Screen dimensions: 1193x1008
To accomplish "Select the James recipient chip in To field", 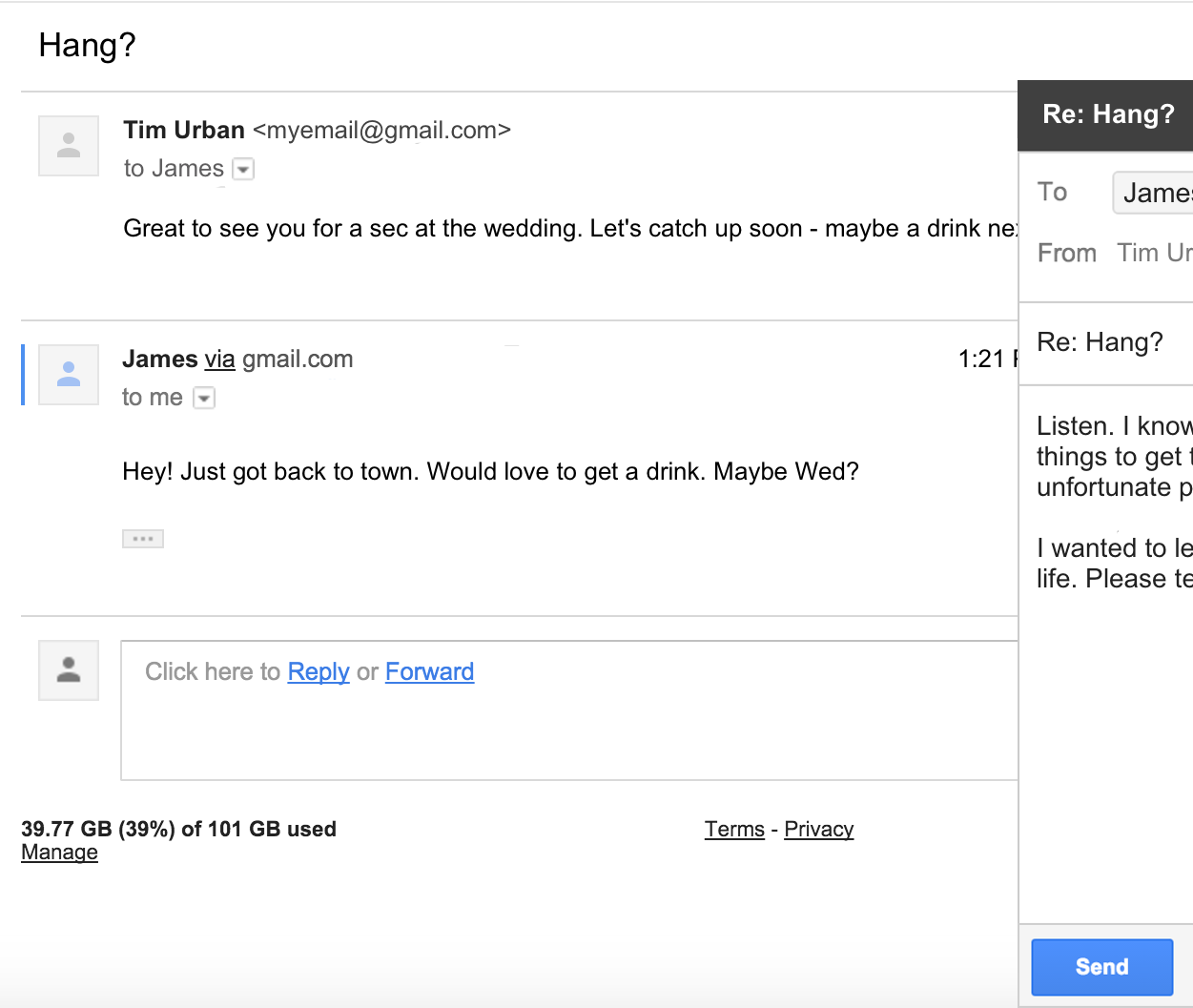I will click(1153, 193).
